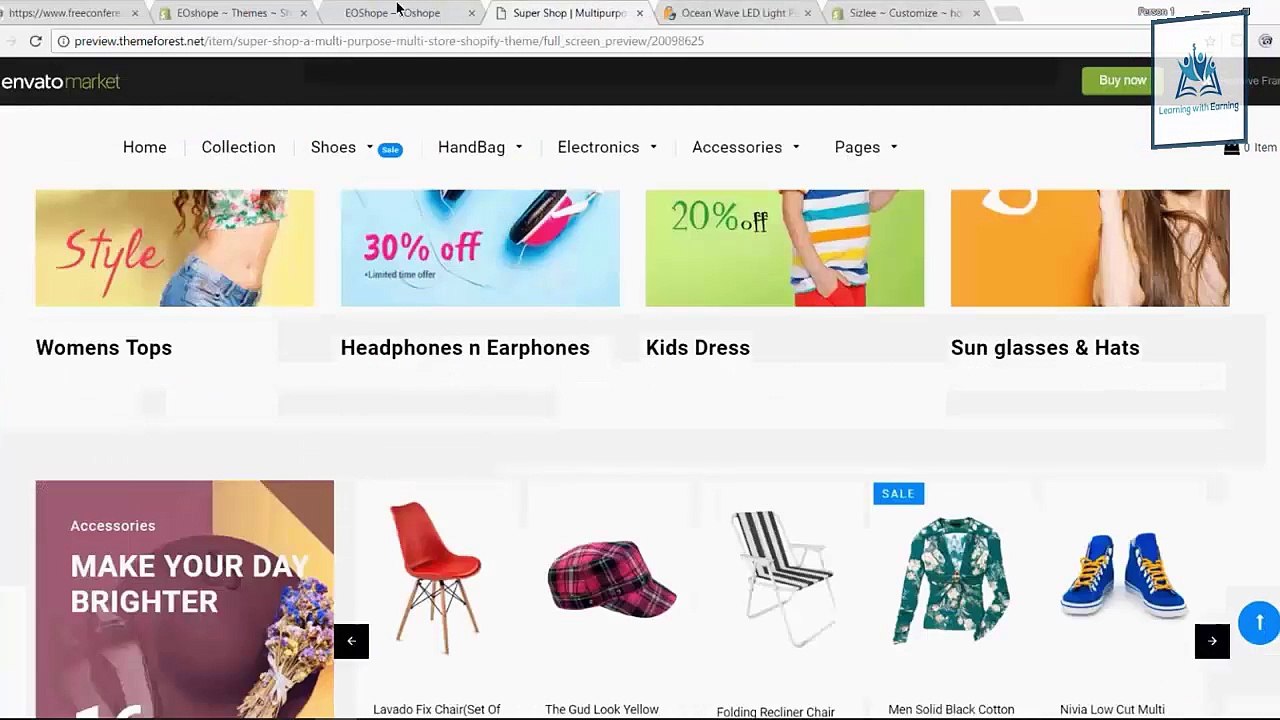This screenshot has height=720, width=1280.
Task: Expand the Shoes dropdown menu
Action: [x=341, y=147]
